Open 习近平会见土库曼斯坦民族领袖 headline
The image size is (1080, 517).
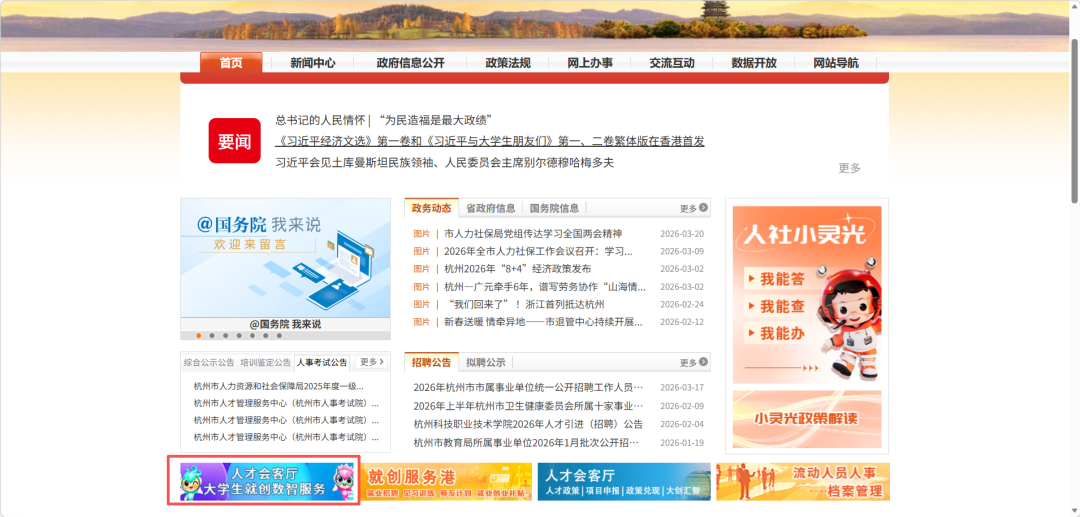click(x=444, y=162)
